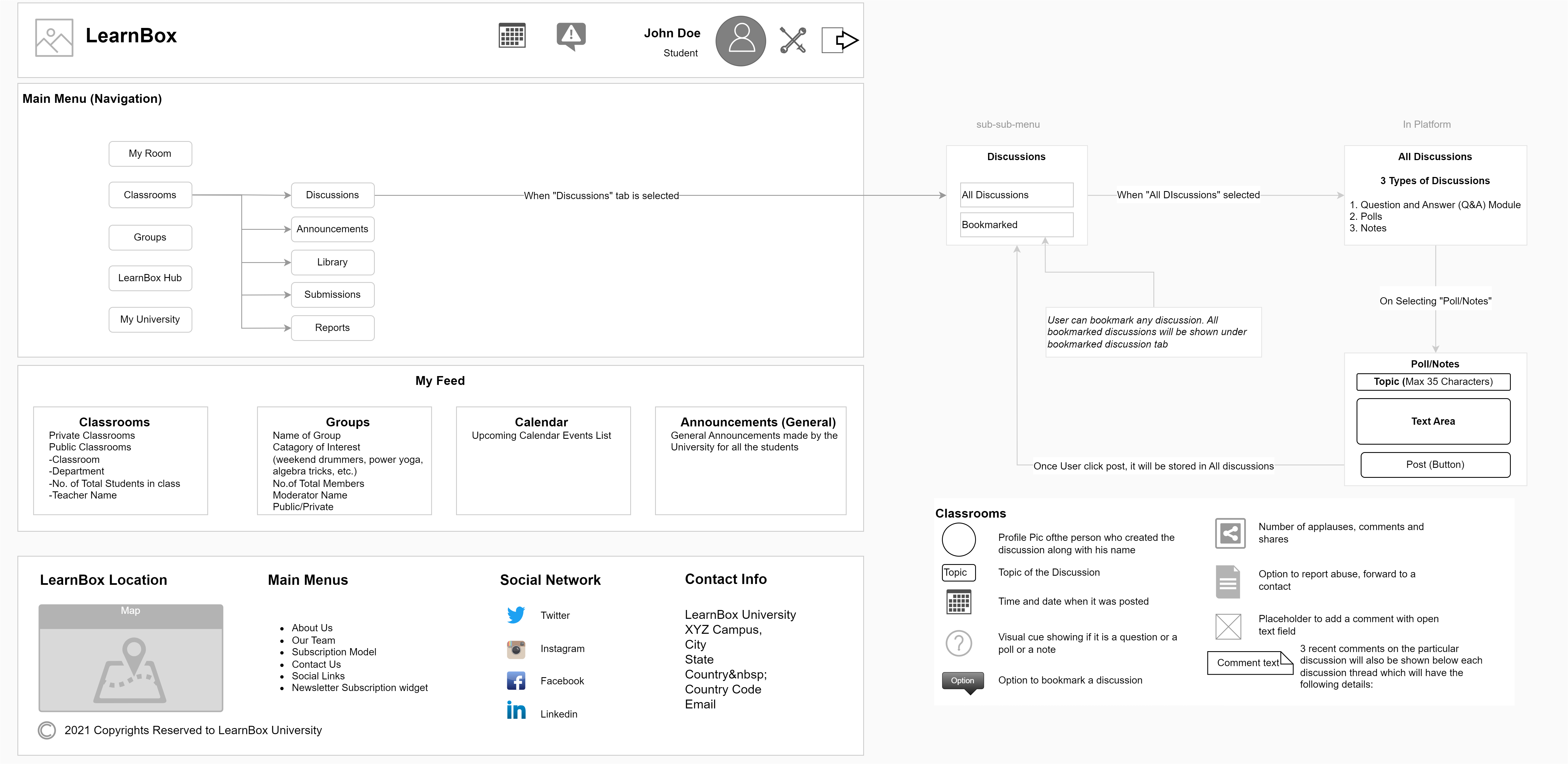Select the All Discussions tab
The width and height of the screenshot is (1568, 764).
pyautogui.click(x=1016, y=195)
